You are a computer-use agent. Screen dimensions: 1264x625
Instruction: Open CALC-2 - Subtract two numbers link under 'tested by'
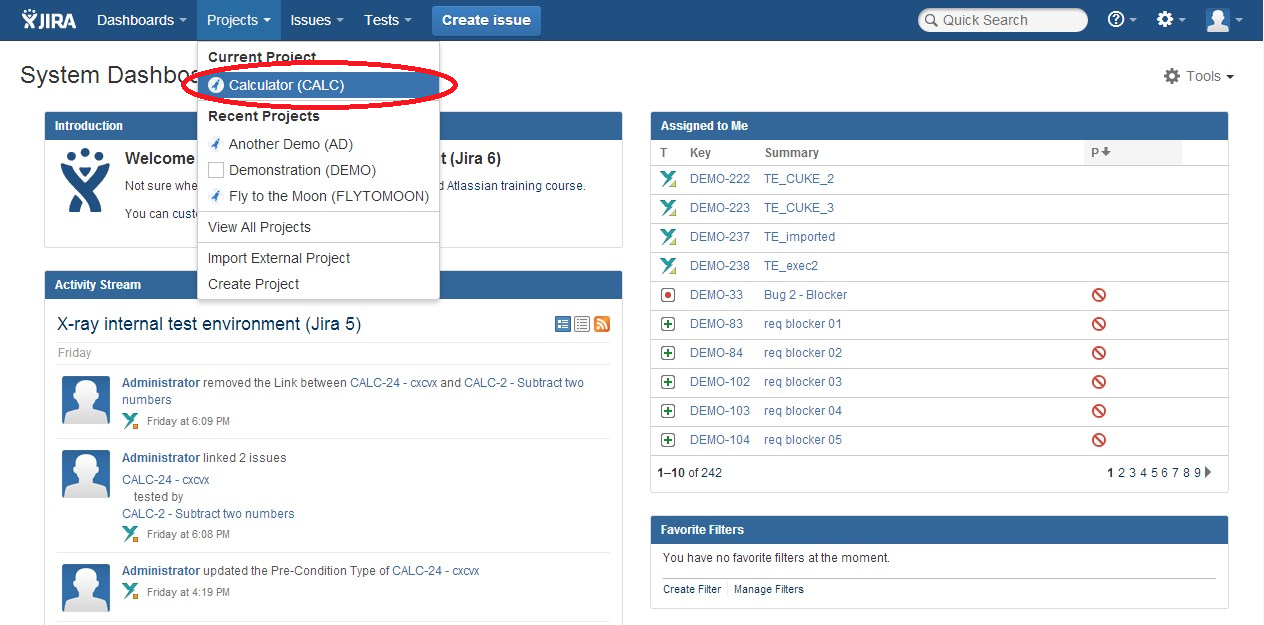208,514
